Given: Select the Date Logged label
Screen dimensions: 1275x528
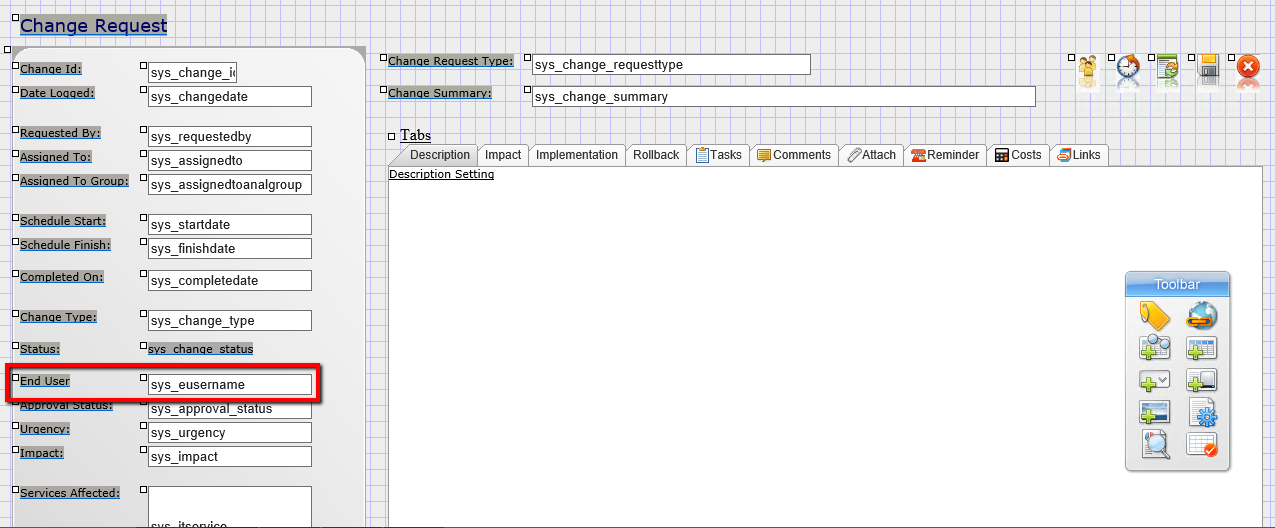Looking at the screenshot, I should 57,93.
